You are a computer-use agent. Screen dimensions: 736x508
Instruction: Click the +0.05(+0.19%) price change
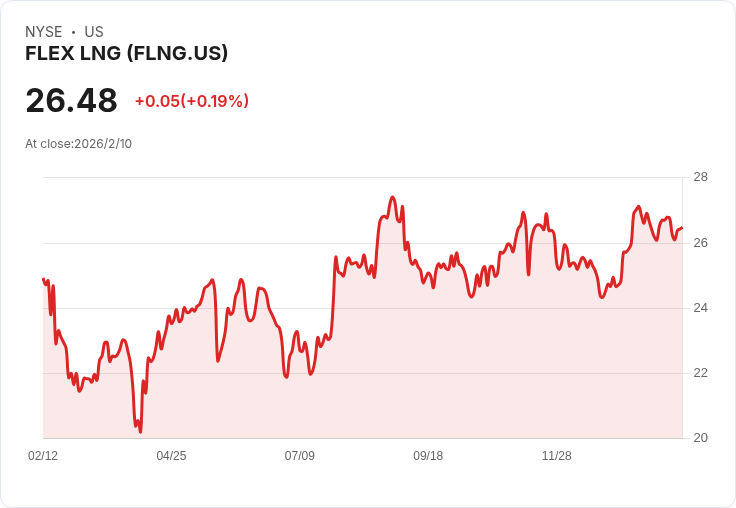click(192, 101)
